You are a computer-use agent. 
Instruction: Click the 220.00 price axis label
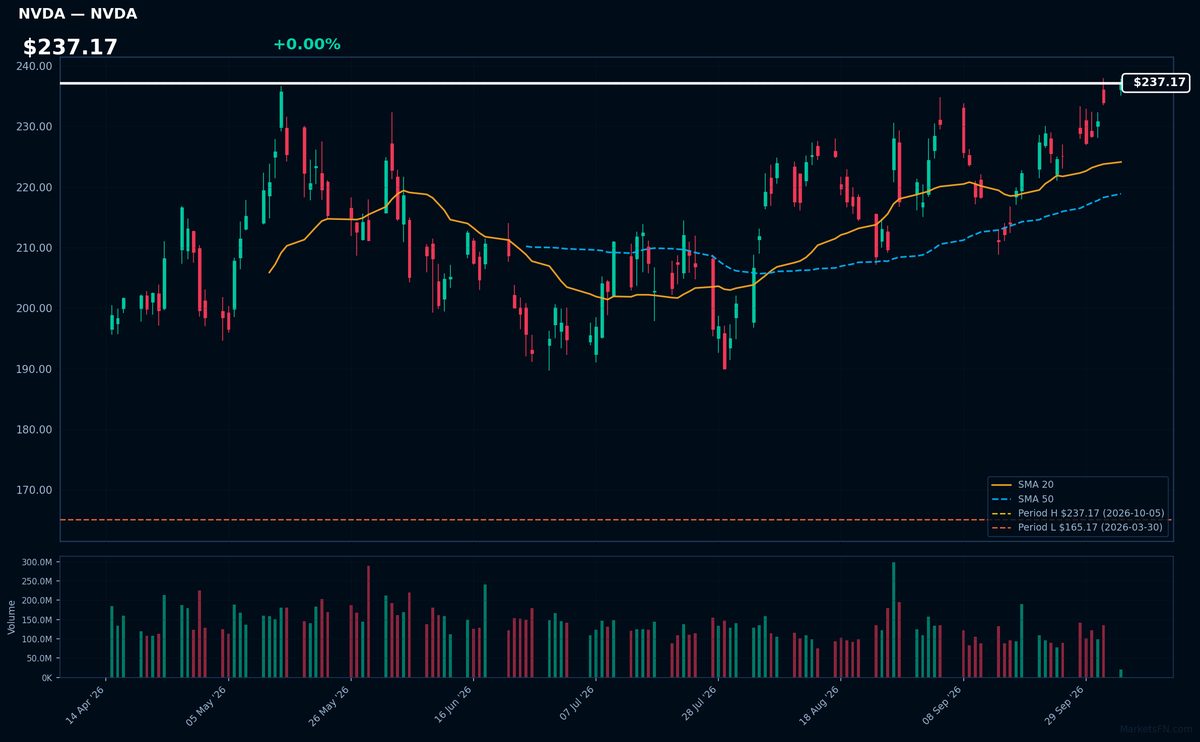tap(35, 188)
